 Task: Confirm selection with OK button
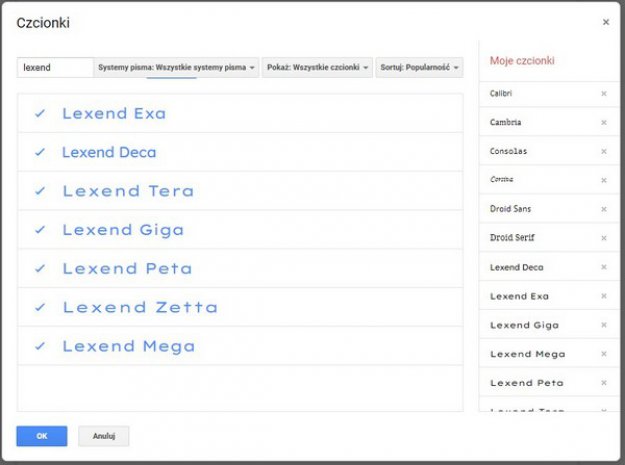[42, 436]
